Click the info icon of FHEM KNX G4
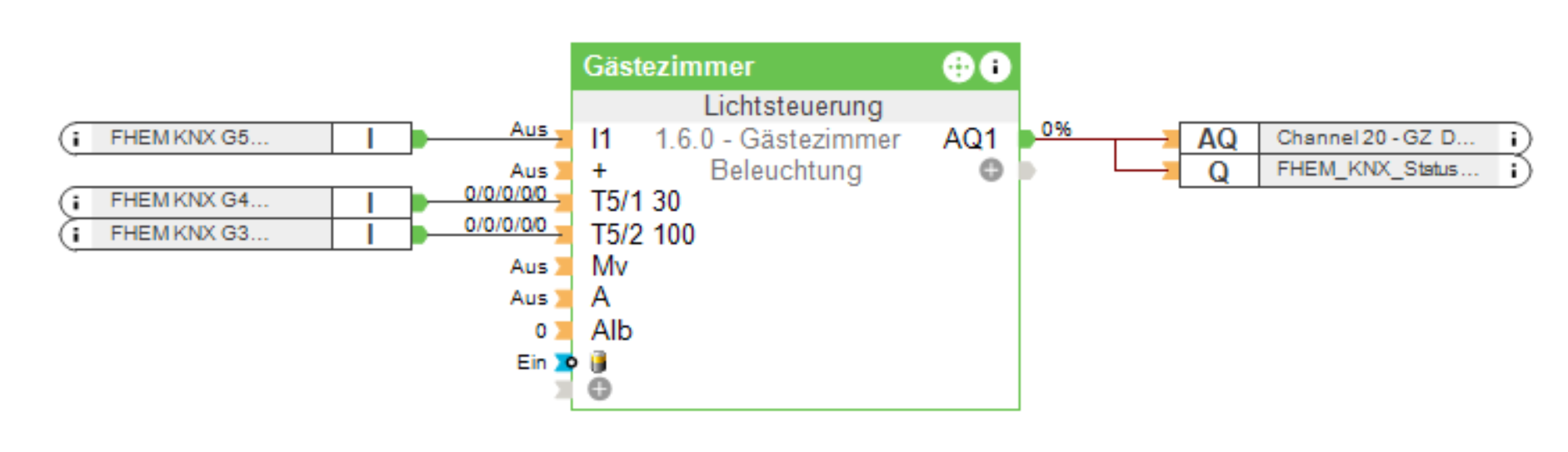The image size is (1568, 452). click(x=76, y=201)
